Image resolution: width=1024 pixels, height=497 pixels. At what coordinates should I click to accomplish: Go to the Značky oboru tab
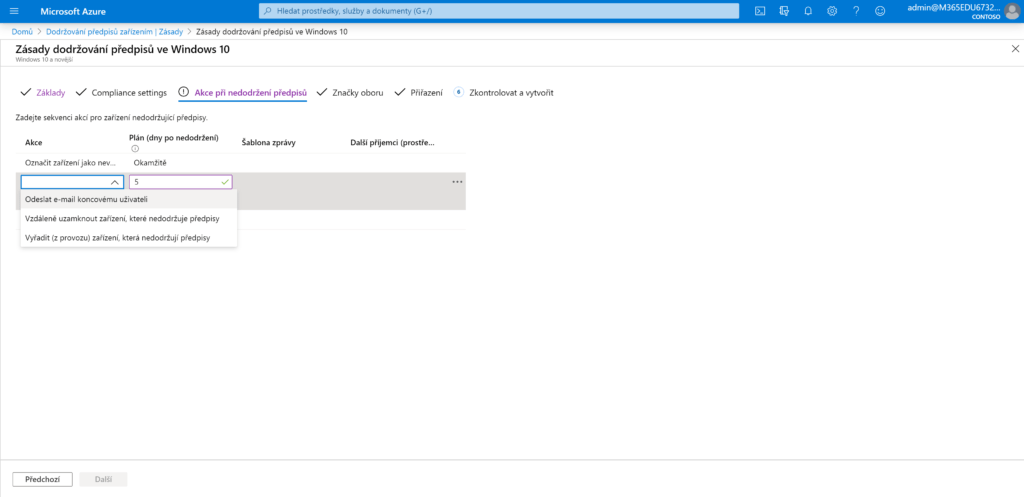pos(357,92)
